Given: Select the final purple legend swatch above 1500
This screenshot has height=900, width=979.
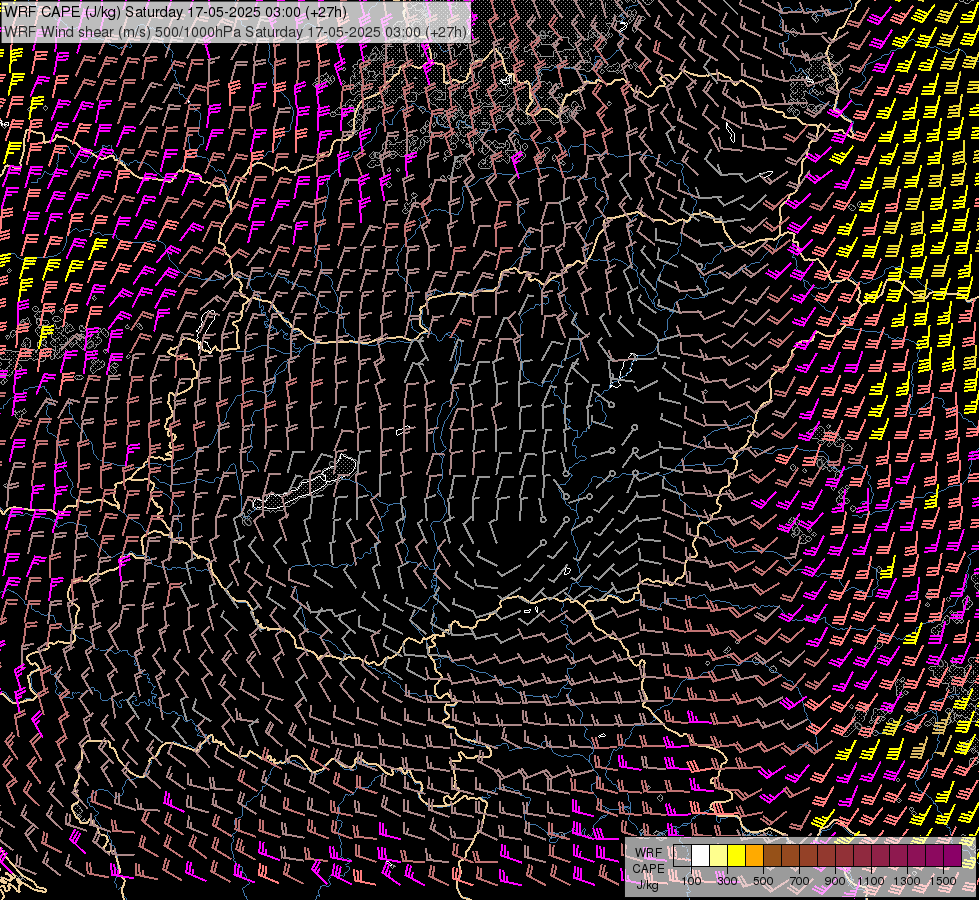Looking at the screenshot, I should 953,855.
